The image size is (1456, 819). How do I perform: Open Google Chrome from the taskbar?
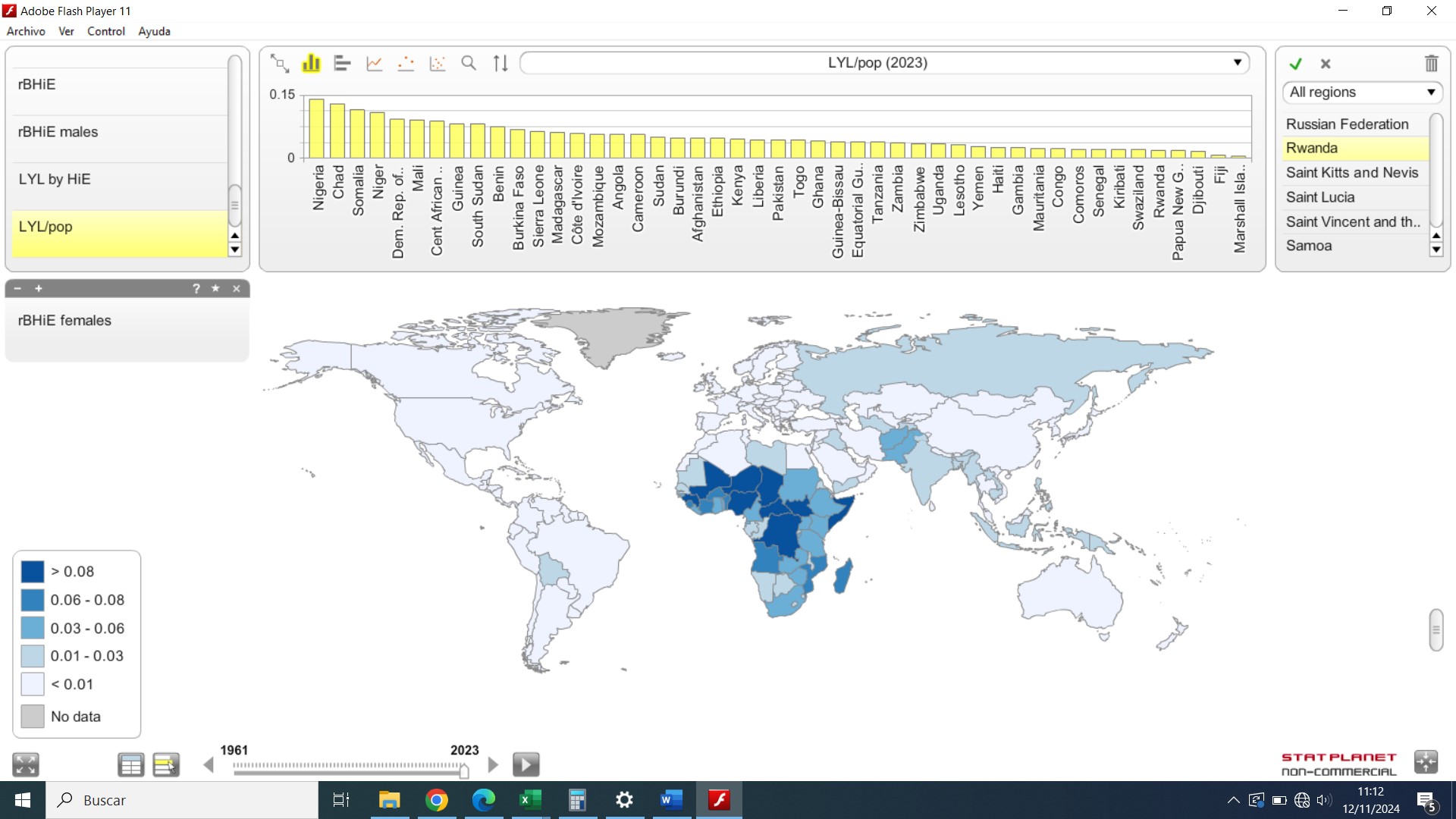click(x=437, y=800)
